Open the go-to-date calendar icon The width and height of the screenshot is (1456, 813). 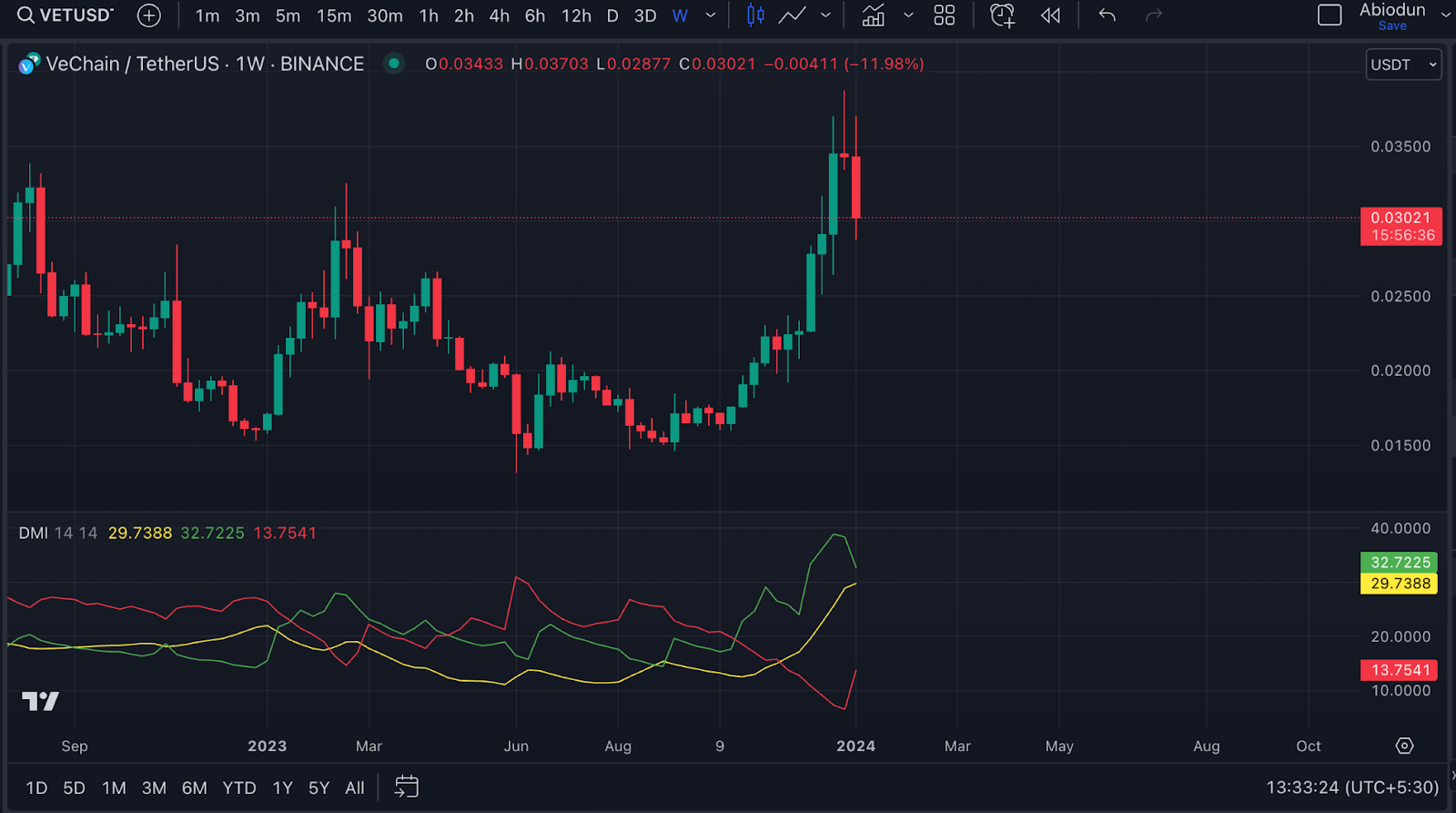[407, 788]
